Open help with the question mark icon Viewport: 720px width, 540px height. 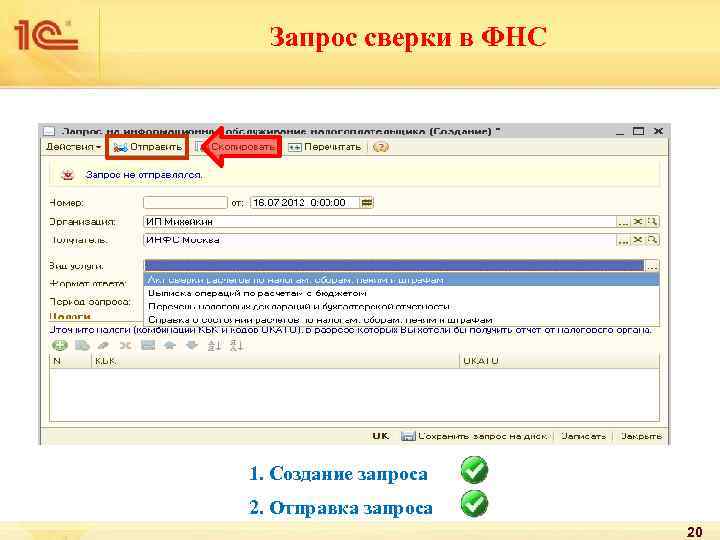pyautogui.click(x=381, y=147)
